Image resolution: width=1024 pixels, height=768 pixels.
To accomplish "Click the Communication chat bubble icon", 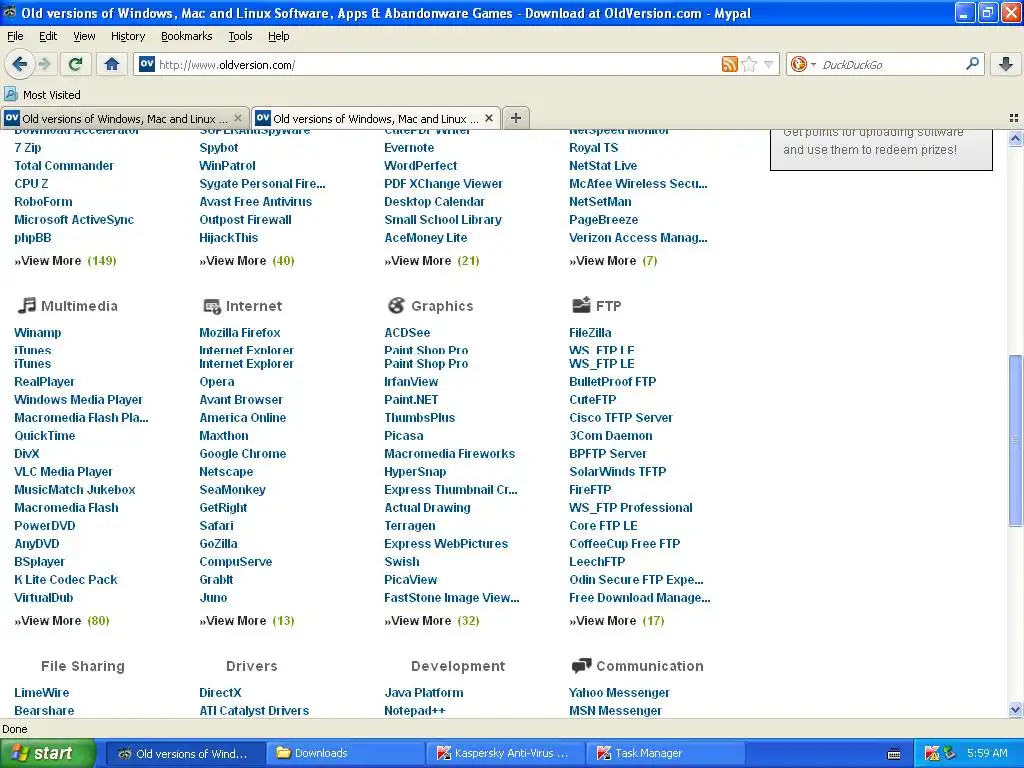I will 581,665.
